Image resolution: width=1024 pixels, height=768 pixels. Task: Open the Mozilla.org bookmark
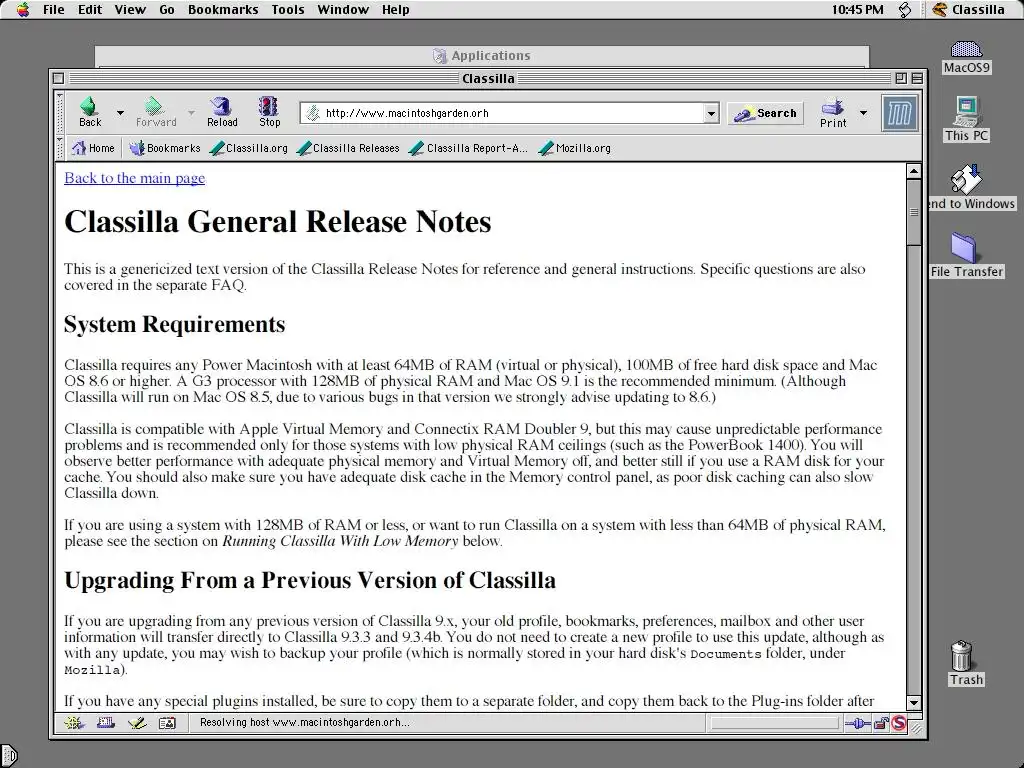click(x=575, y=148)
